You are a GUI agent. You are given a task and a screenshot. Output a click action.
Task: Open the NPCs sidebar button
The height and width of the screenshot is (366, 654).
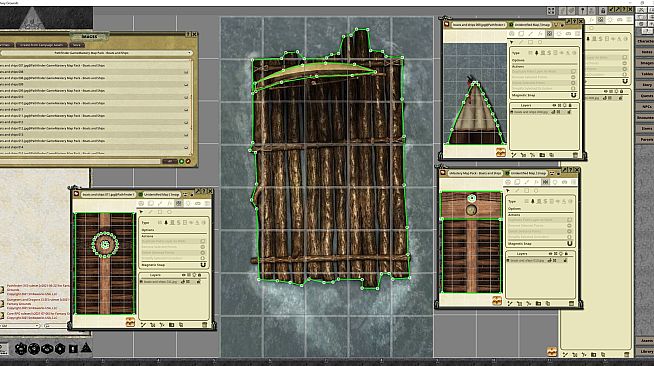tap(646, 106)
